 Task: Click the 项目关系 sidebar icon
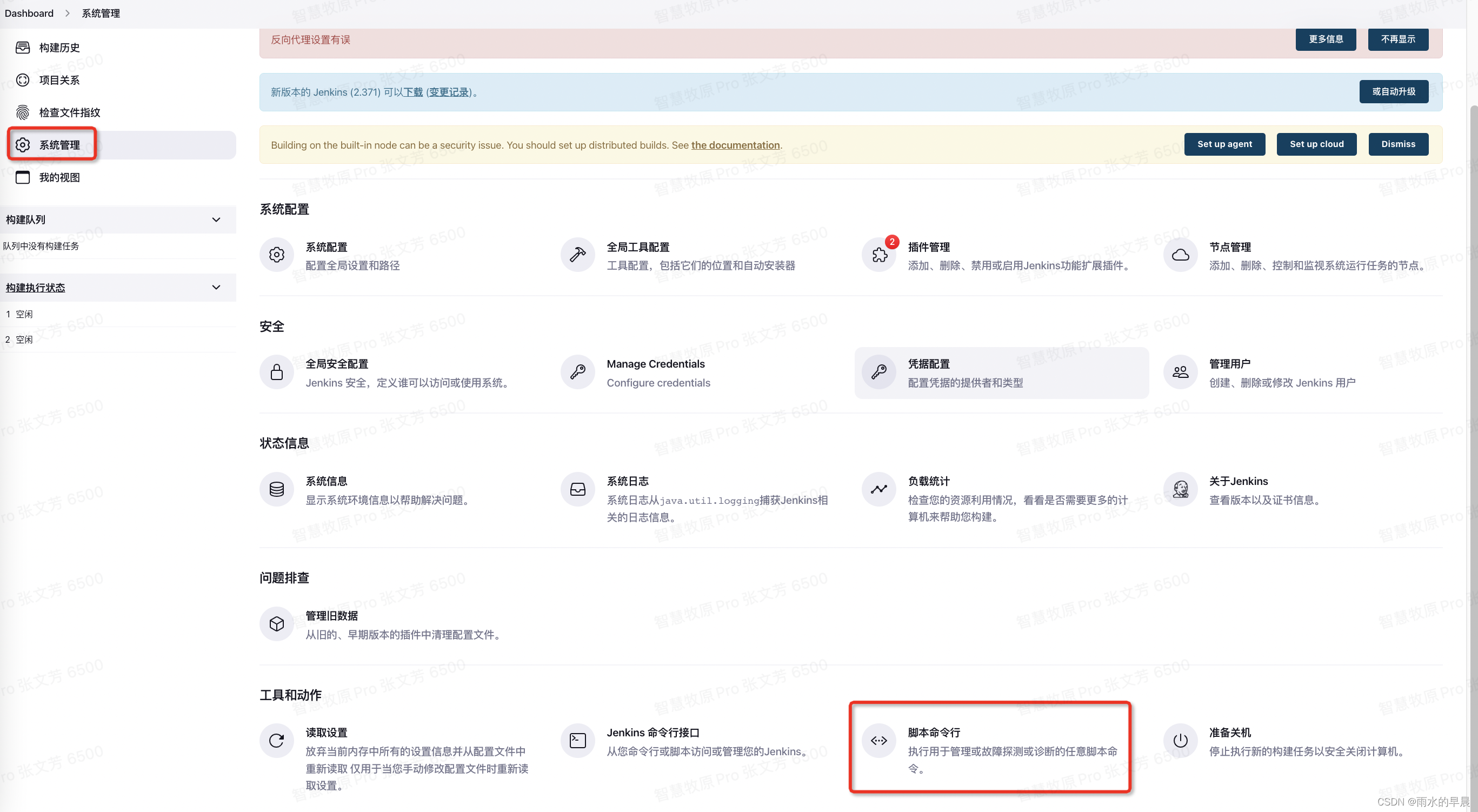click(x=22, y=80)
